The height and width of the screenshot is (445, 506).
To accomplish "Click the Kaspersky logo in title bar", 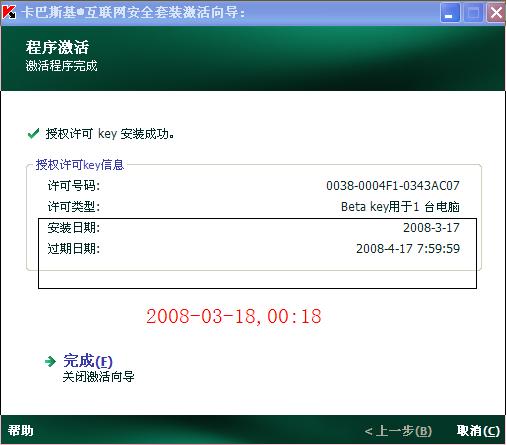I will (9, 12).
